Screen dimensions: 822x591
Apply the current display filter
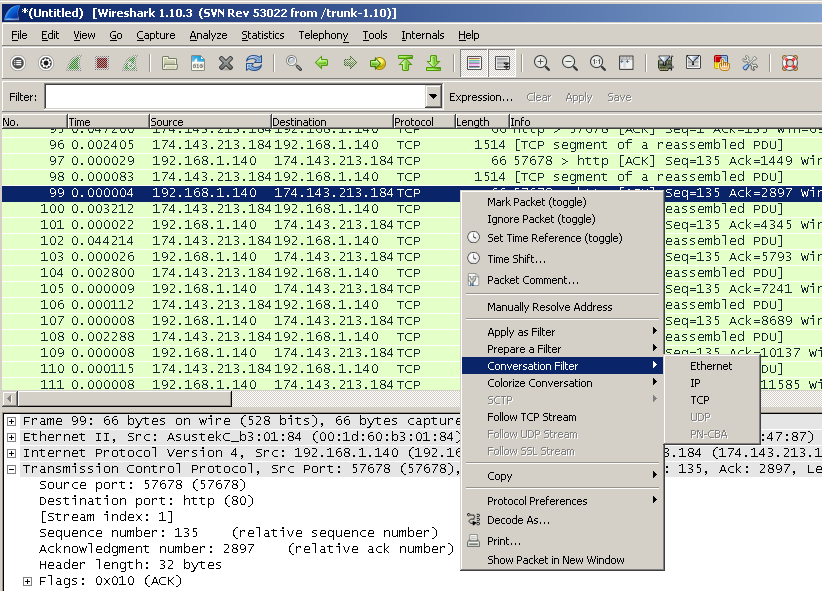click(579, 97)
